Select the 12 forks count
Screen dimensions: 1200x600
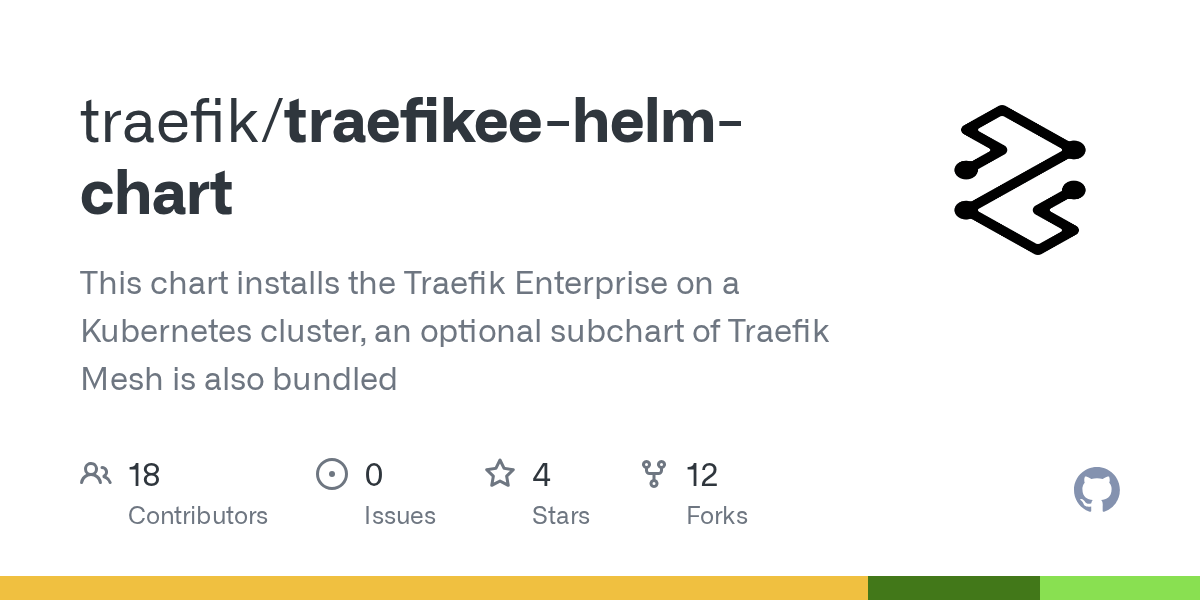(x=702, y=475)
